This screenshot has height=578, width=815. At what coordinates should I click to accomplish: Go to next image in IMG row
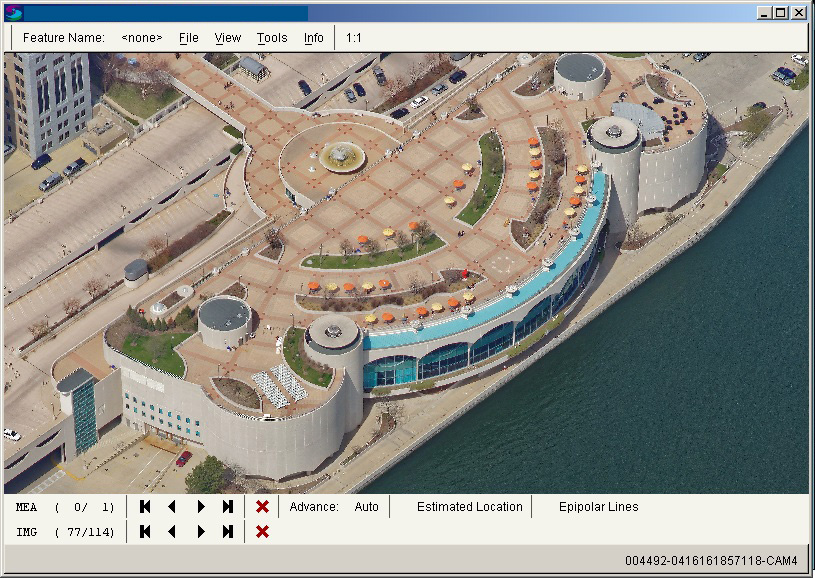click(x=201, y=532)
